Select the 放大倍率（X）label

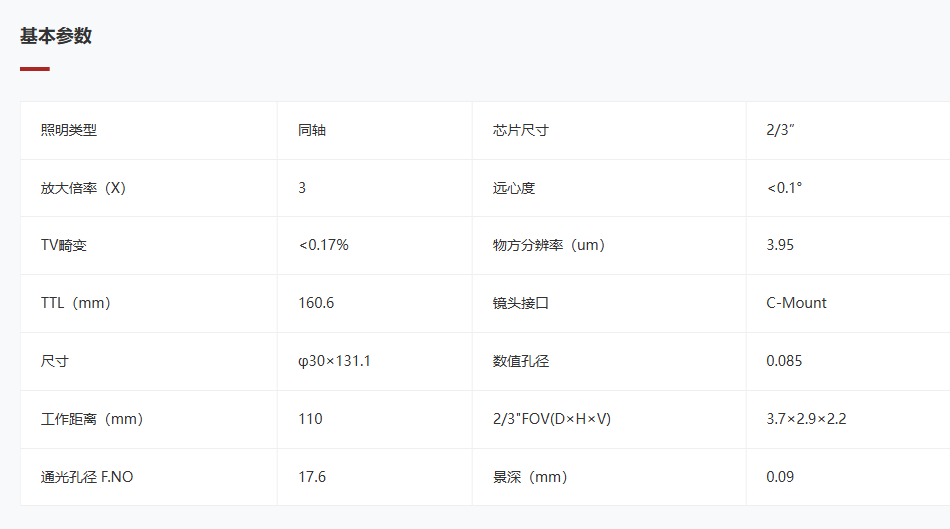pos(84,188)
